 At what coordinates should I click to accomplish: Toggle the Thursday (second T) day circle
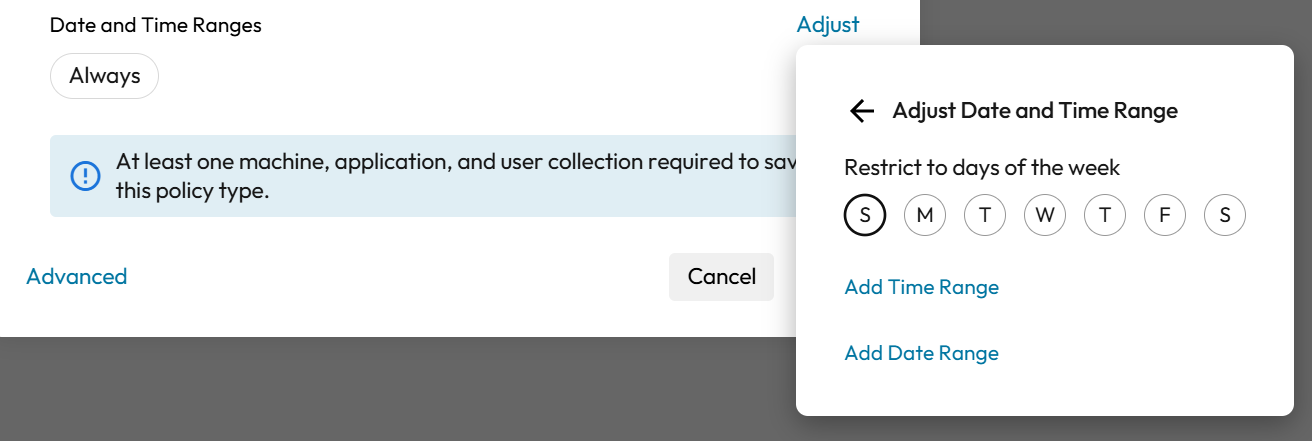[x=1105, y=215]
